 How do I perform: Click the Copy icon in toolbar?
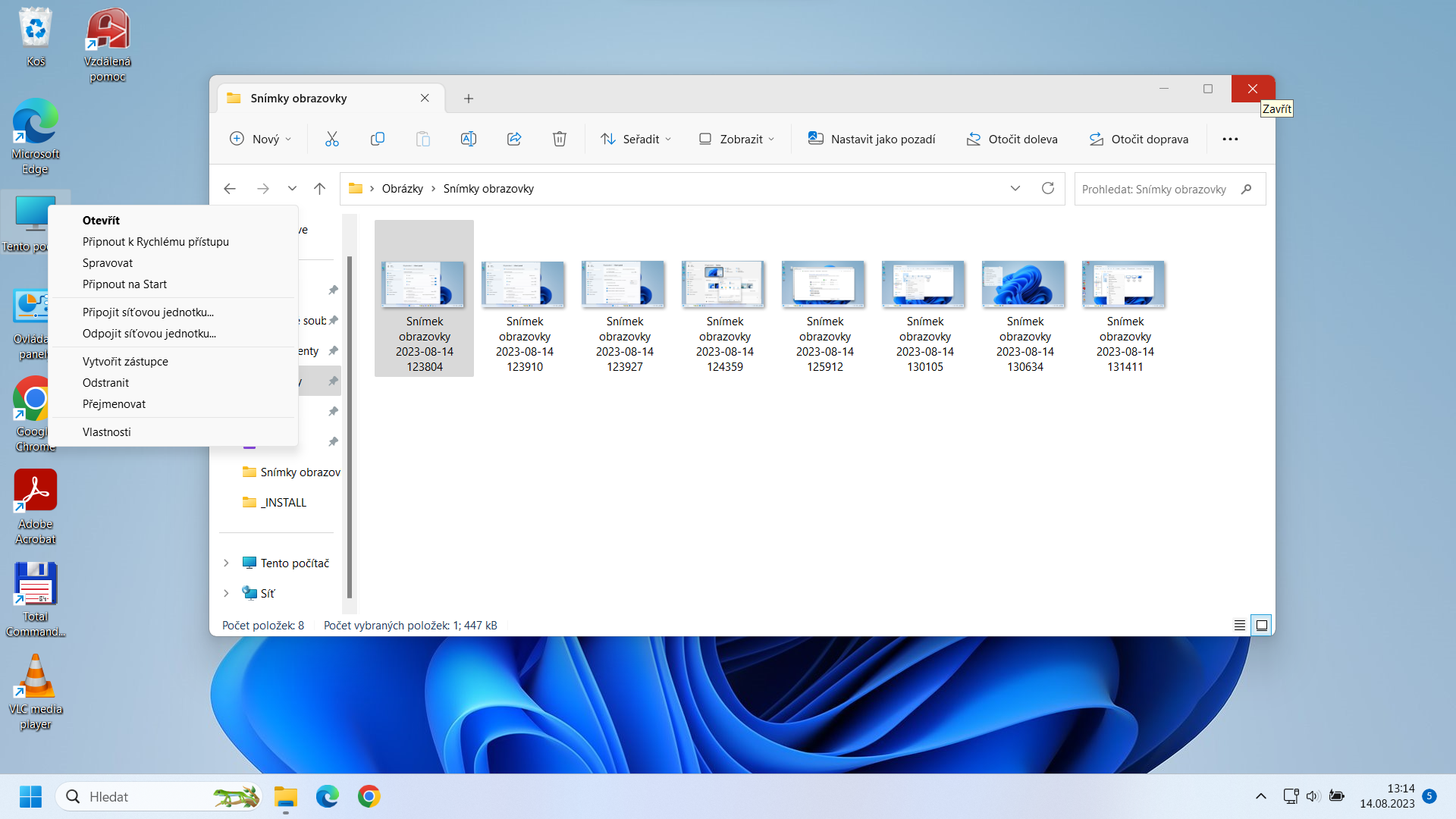coord(377,139)
